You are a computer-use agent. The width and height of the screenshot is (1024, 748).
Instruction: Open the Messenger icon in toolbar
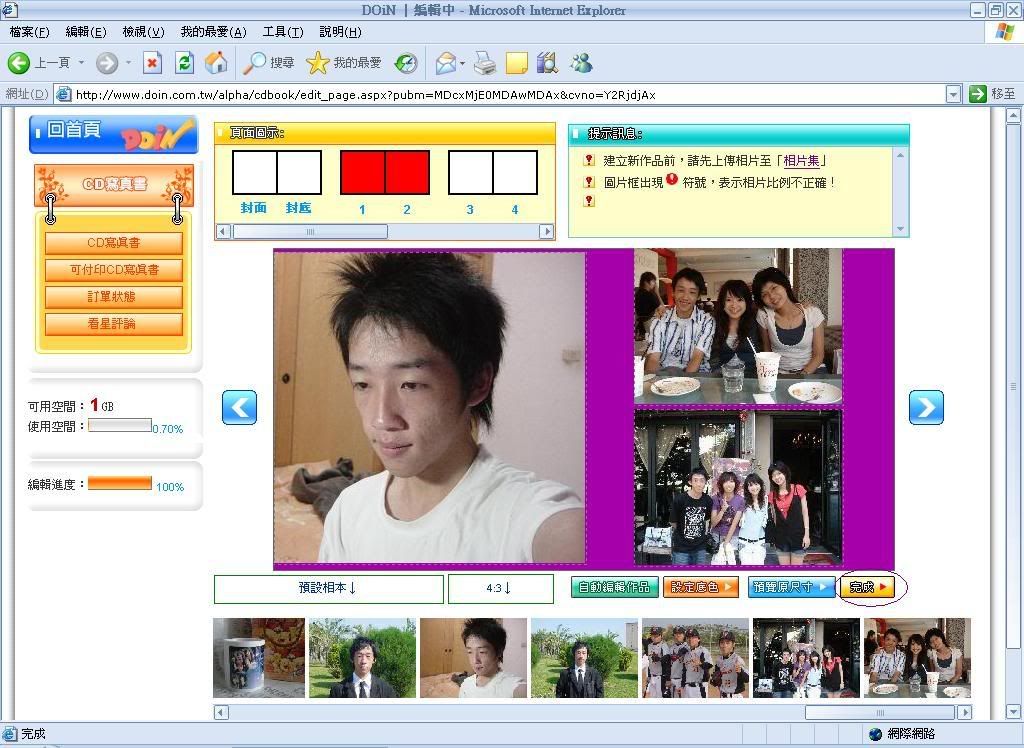pyautogui.click(x=581, y=63)
